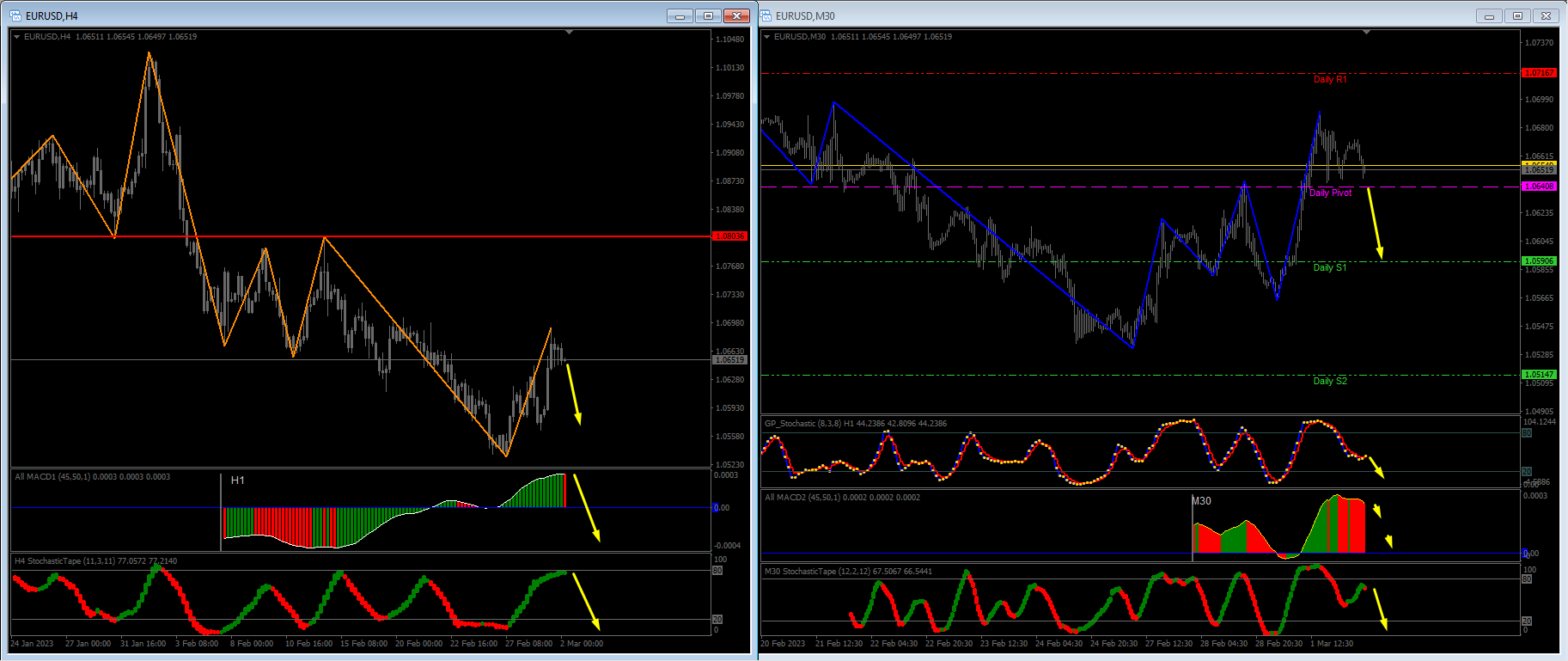Viewport: 1568px width, 661px height.
Task: Maximize the EURUSD,H4 chart window
Action: click(x=709, y=15)
